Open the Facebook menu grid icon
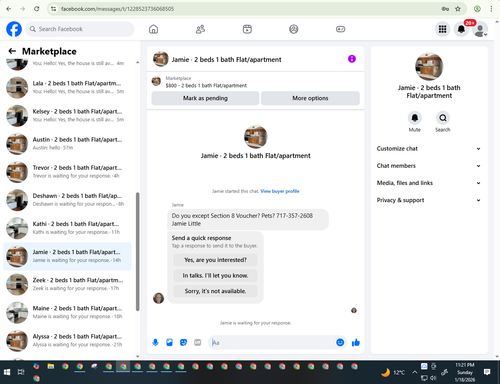This screenshot has width=500, height=384. pos(442,29)
